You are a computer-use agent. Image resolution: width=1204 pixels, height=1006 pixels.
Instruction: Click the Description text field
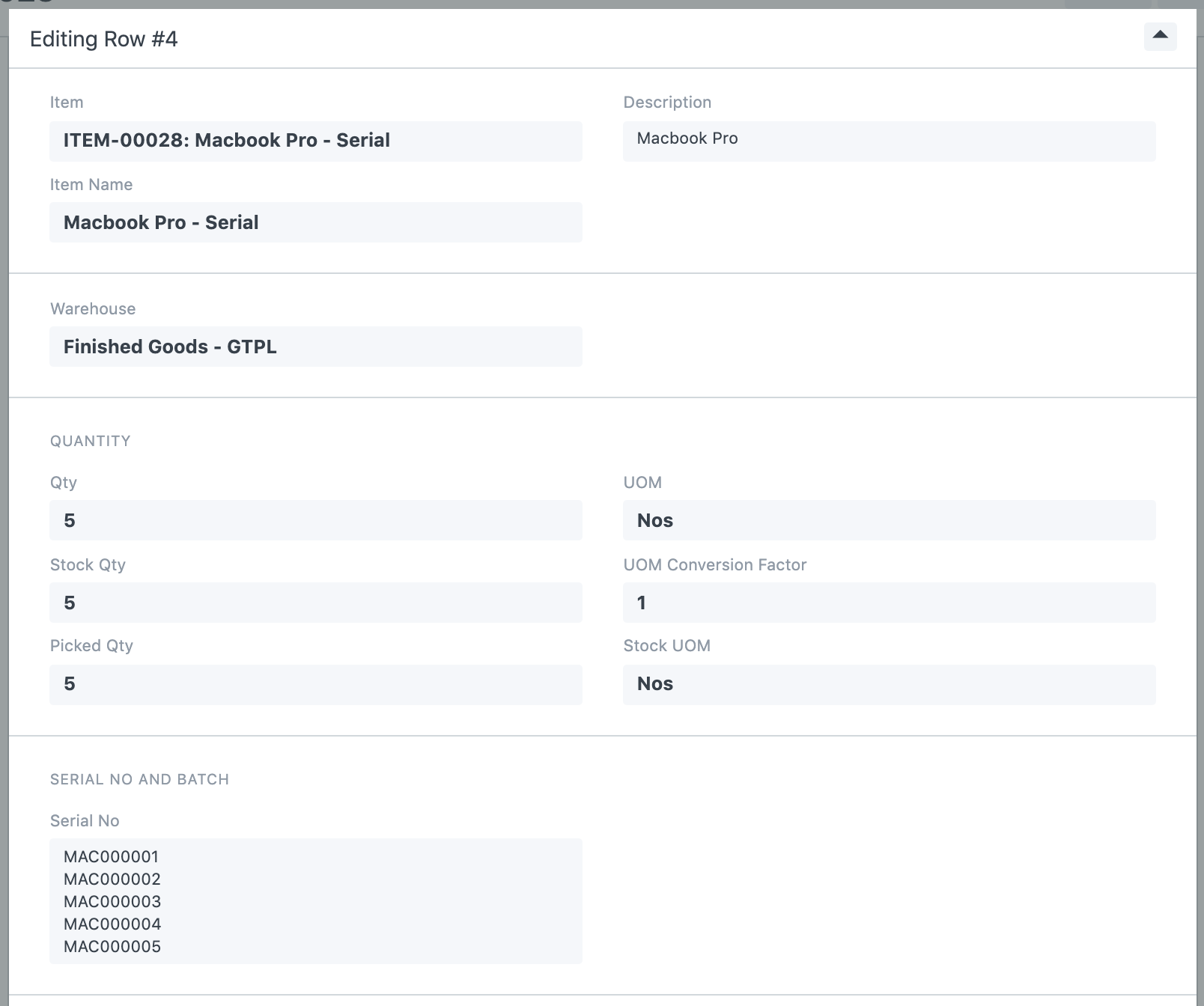coord(889,141)
